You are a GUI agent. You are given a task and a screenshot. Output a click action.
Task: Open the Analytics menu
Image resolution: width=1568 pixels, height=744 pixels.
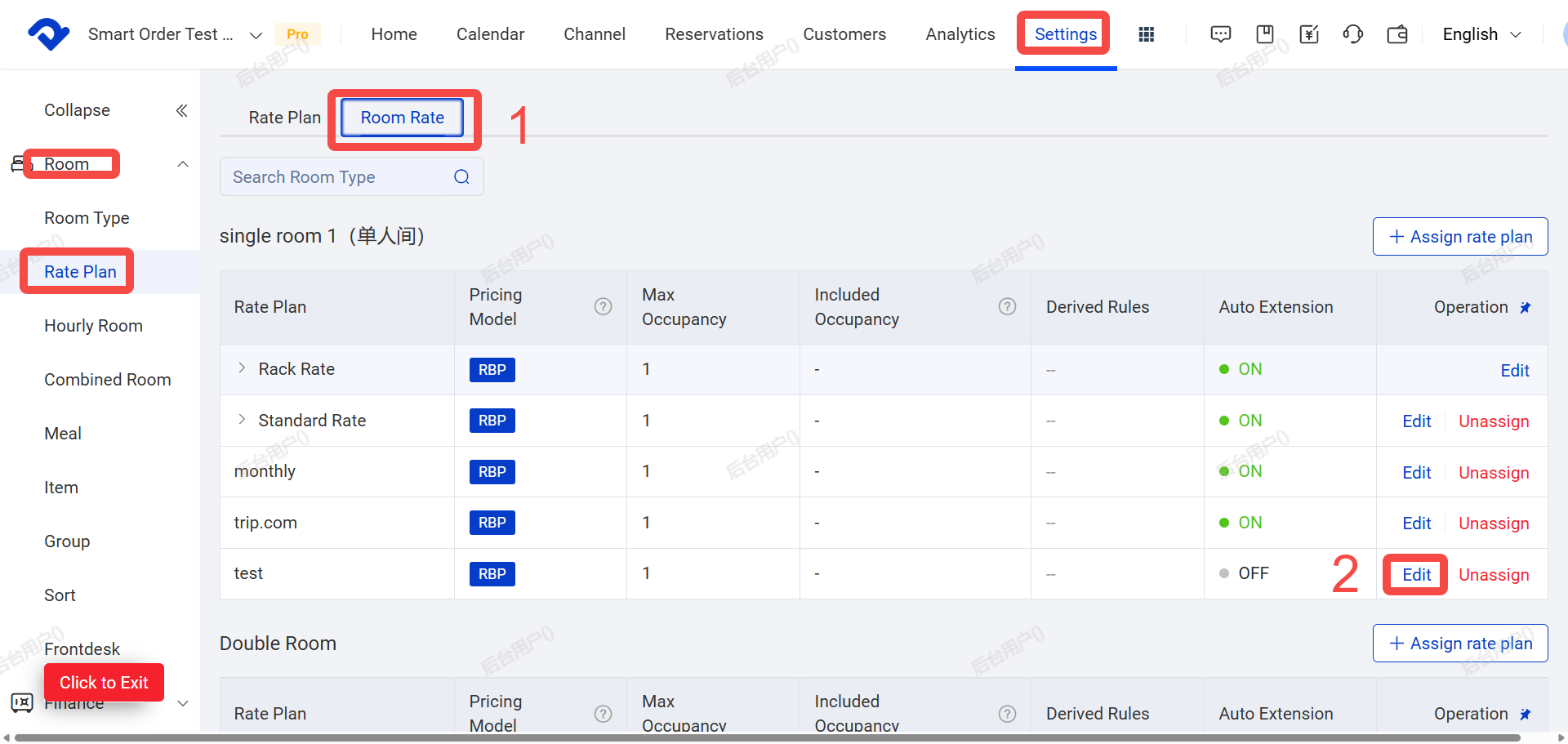960,34
